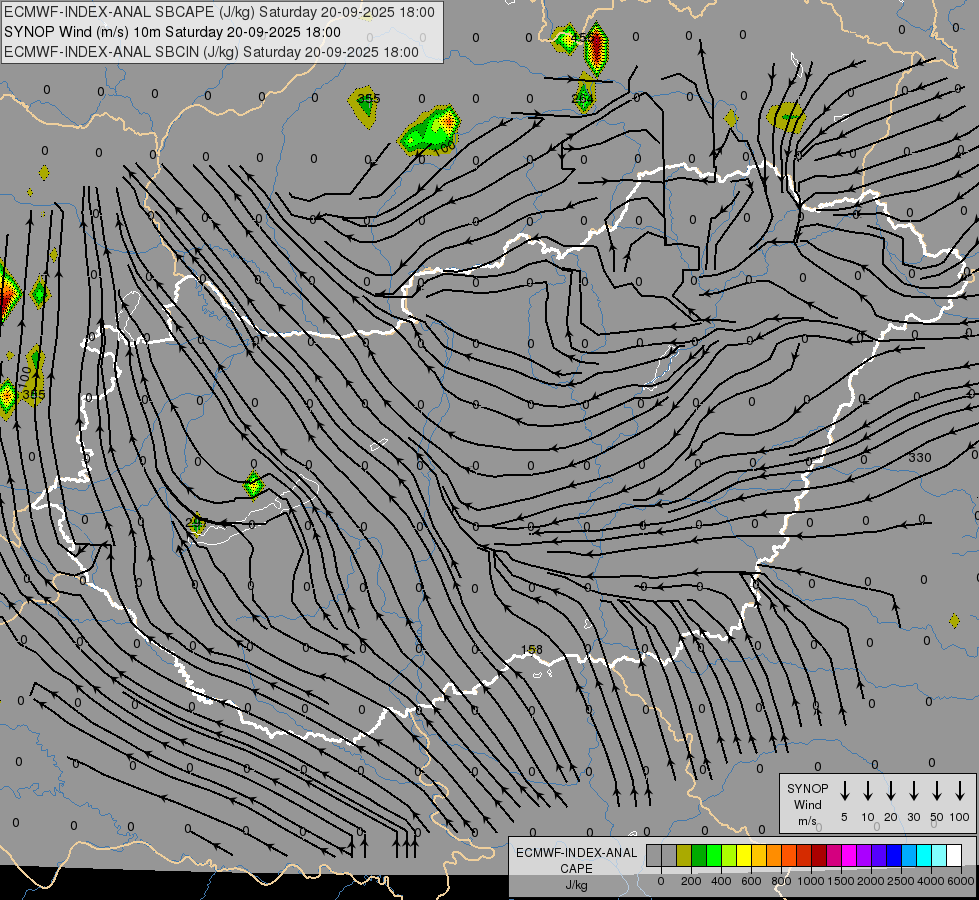Select the pure blue CAPE legend swatch
Viewport: 979px width, 900px height.
[x=893, y=855]
